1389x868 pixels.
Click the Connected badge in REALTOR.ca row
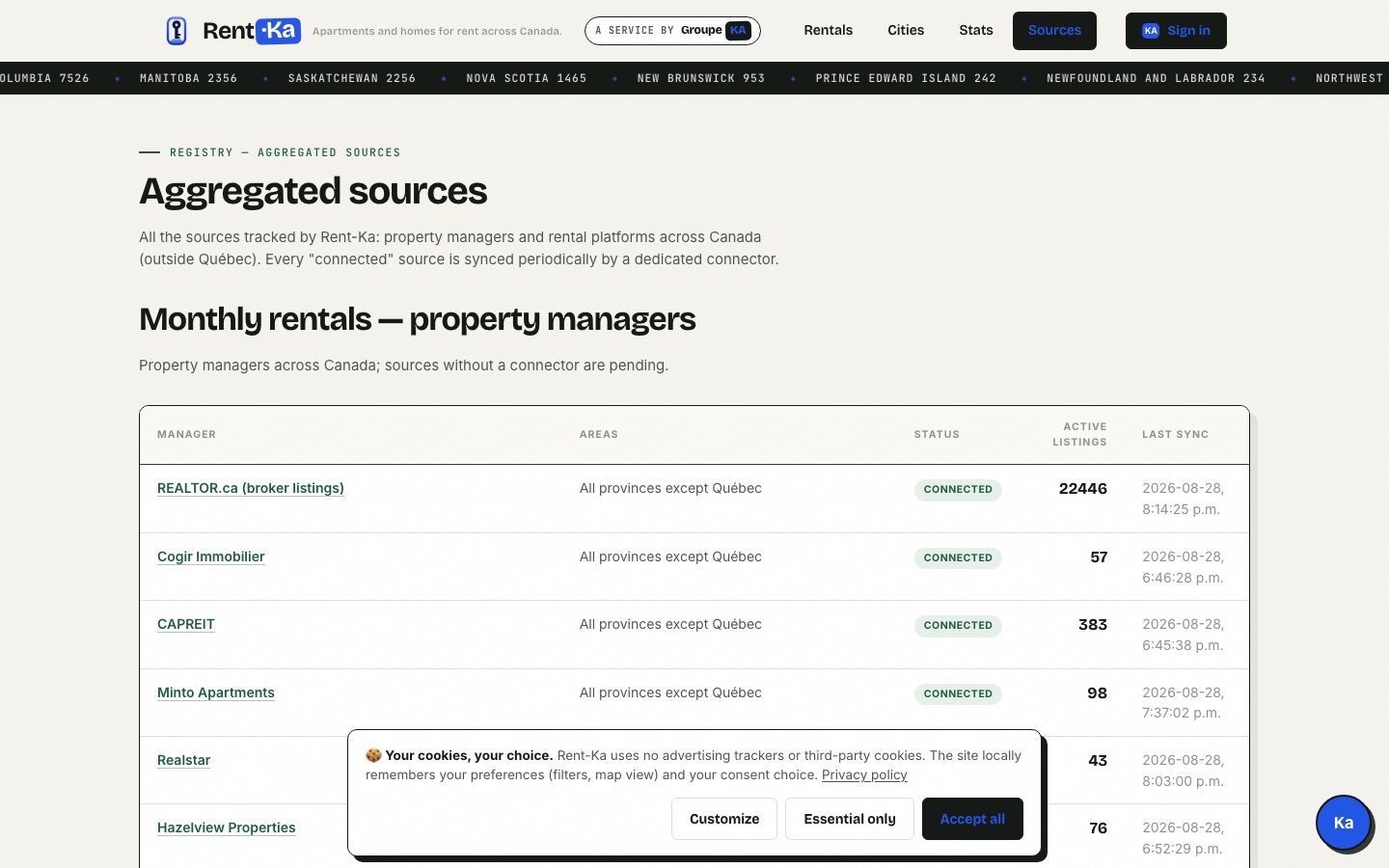958,489
